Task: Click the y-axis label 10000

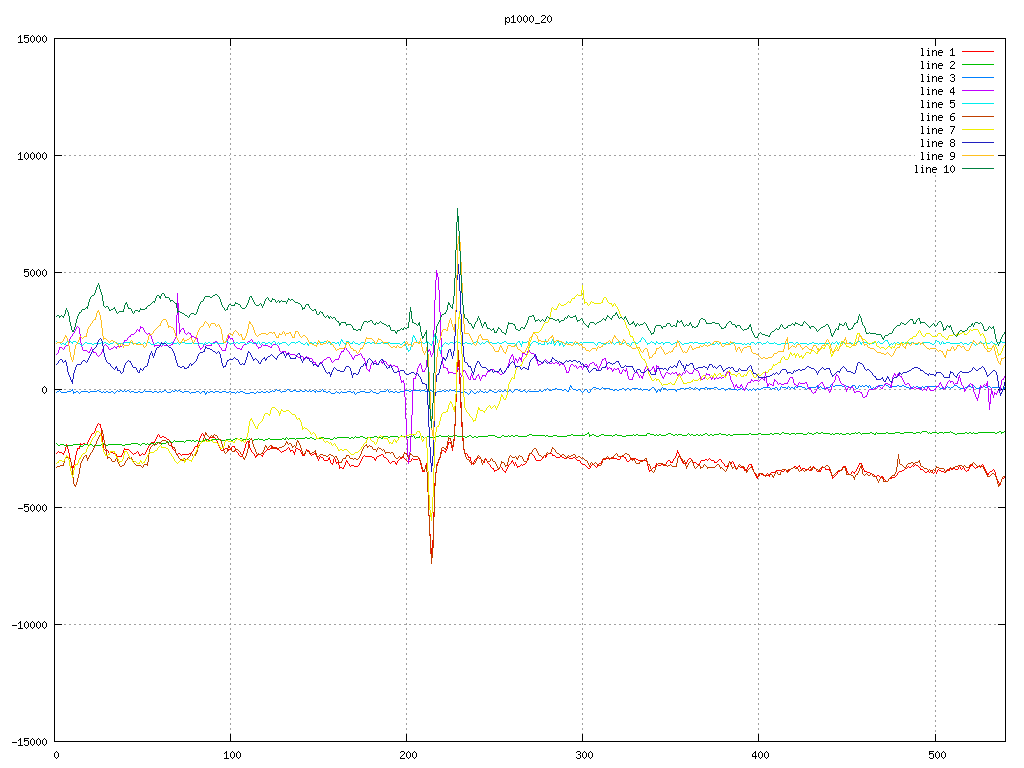Action: click(x=33, y=156)
